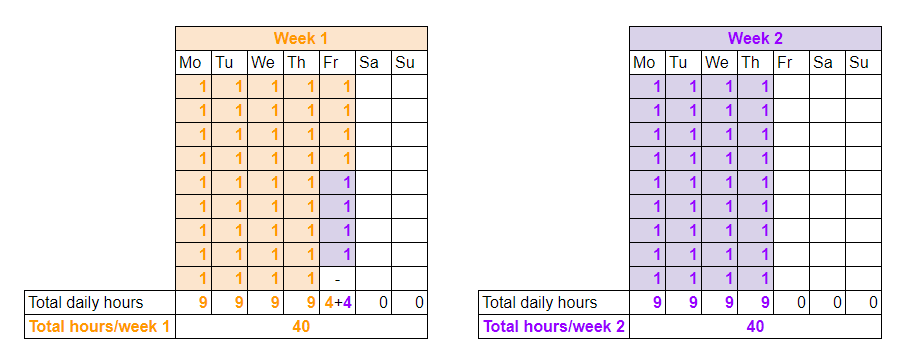Select Thursday's total 9 in Week 2
Image resolution: width=904 pixels, height=361 pixels.
(x=755, y=303)
